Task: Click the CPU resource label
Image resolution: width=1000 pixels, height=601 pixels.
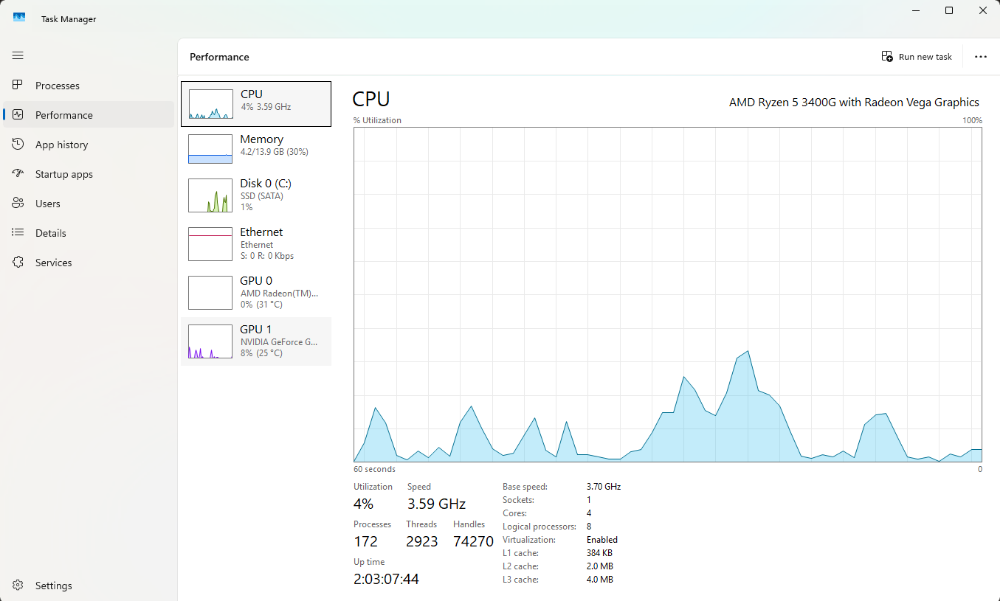Action: [x=251, y=94]
